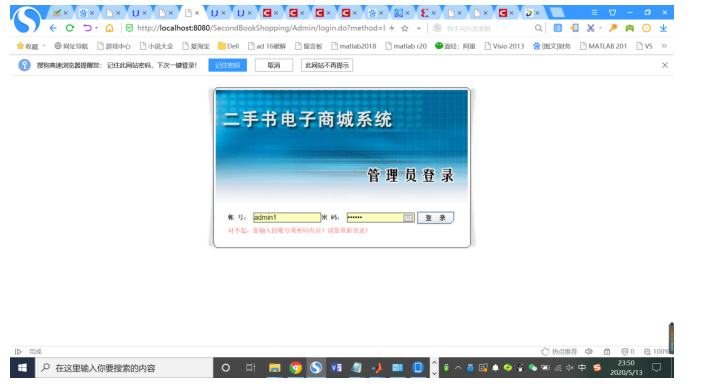This screenshot has width=704, height=391.
Task: Open the taskbar clock showing 23:50
Action: pyautogui.click(x=626, y=368)
